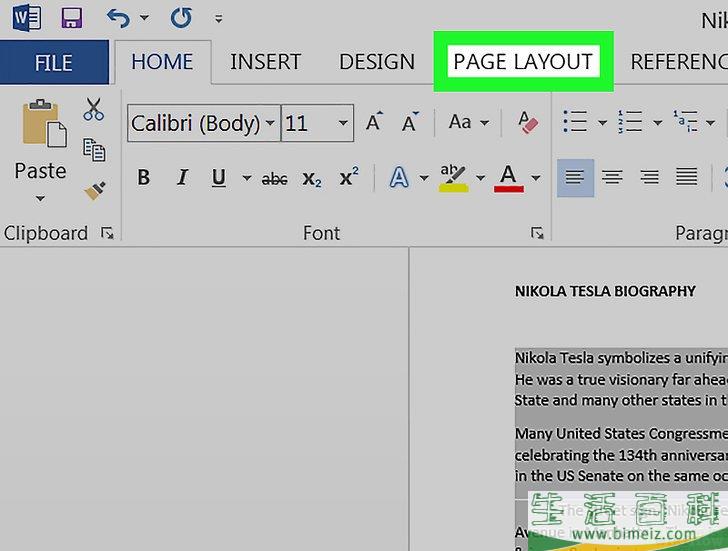Align text left
The width and height of the screenshot is (728, 551).
click(x=575, y=178)
